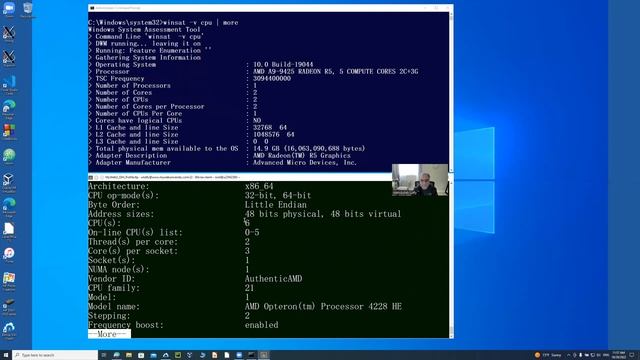
Task: Click the 'winsat -v cpu | more' command line
Action: tap(200, 22)
